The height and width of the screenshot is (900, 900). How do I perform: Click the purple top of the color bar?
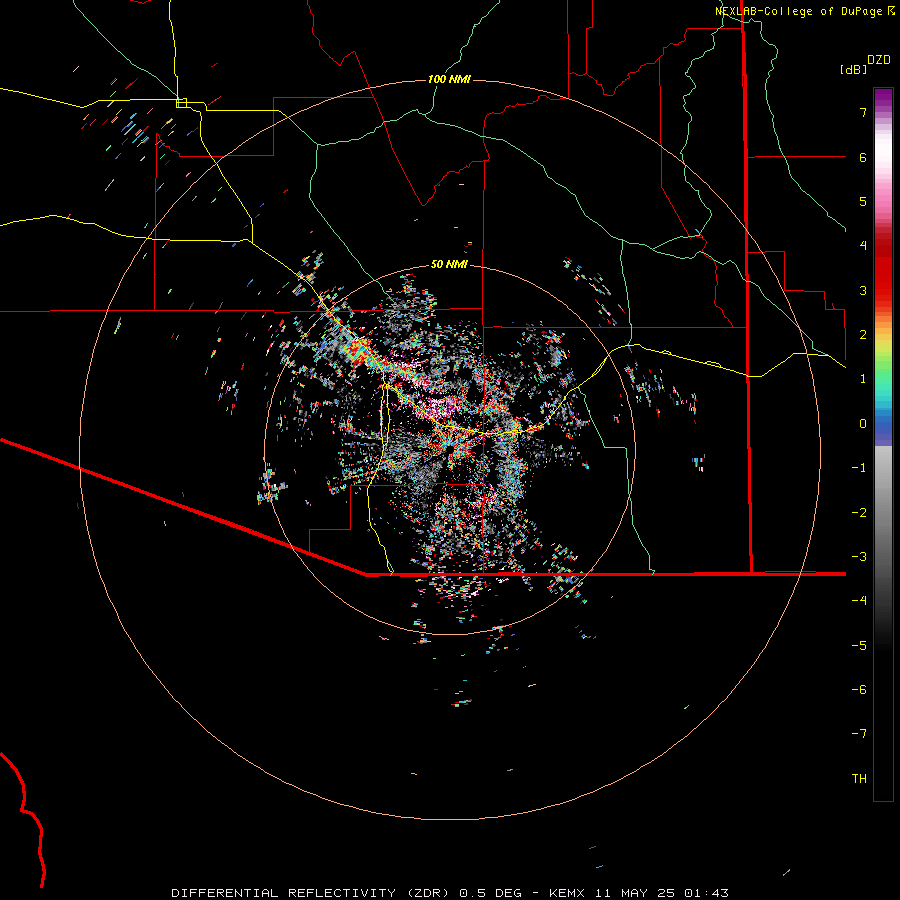click(x=883, y=96)
